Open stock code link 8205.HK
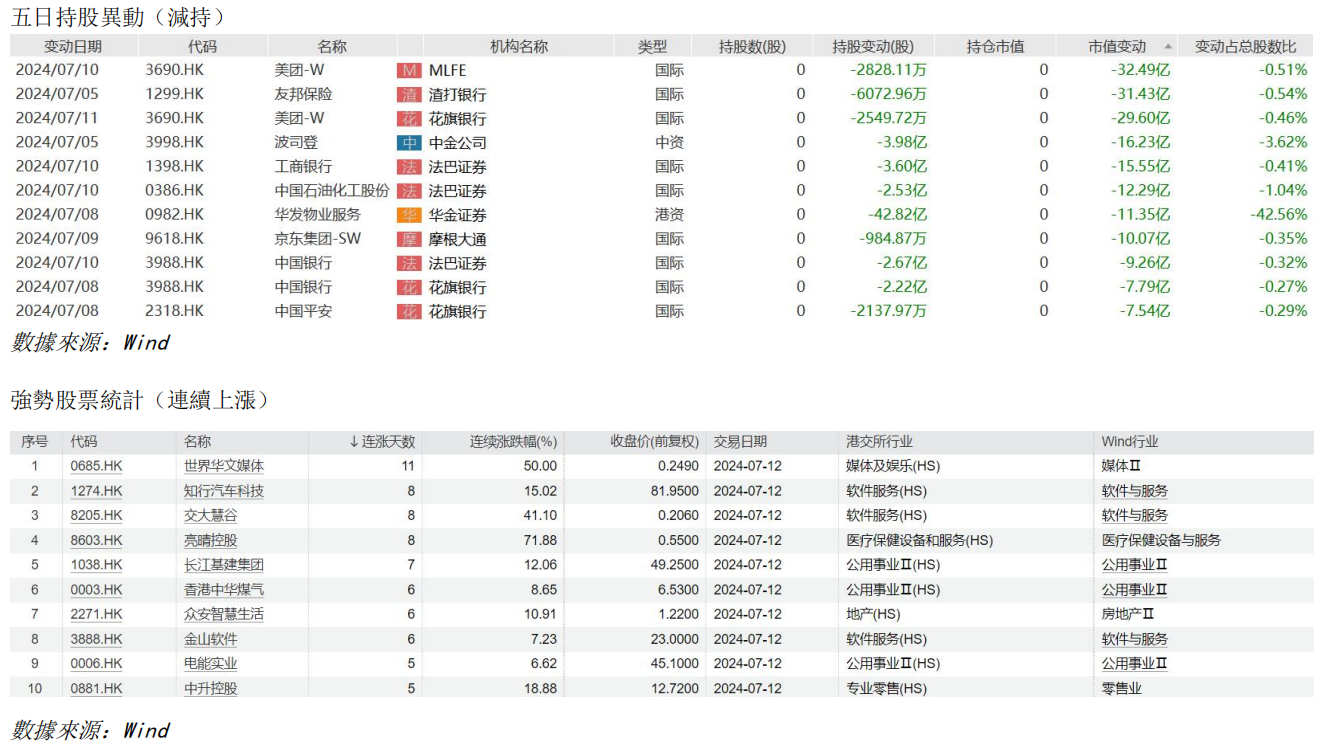1326x755 pixels. pos(96,515)
